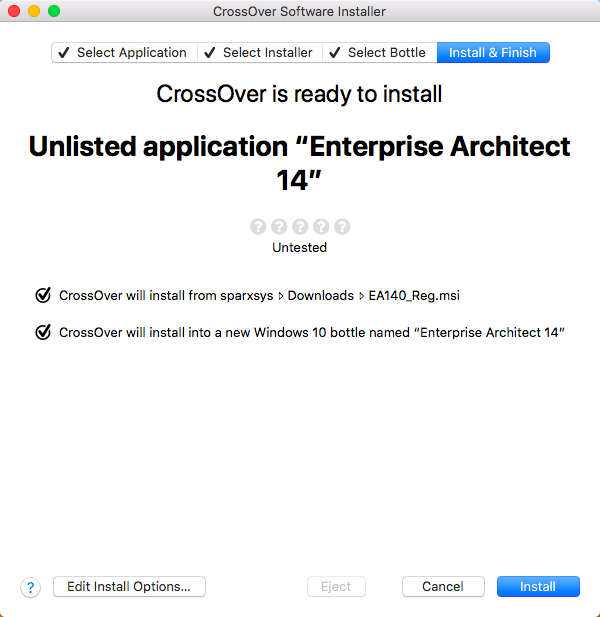Viewport: 600px width, 617px height.
Task: Click the Untested rating label
Action: (x=300, y=247)
